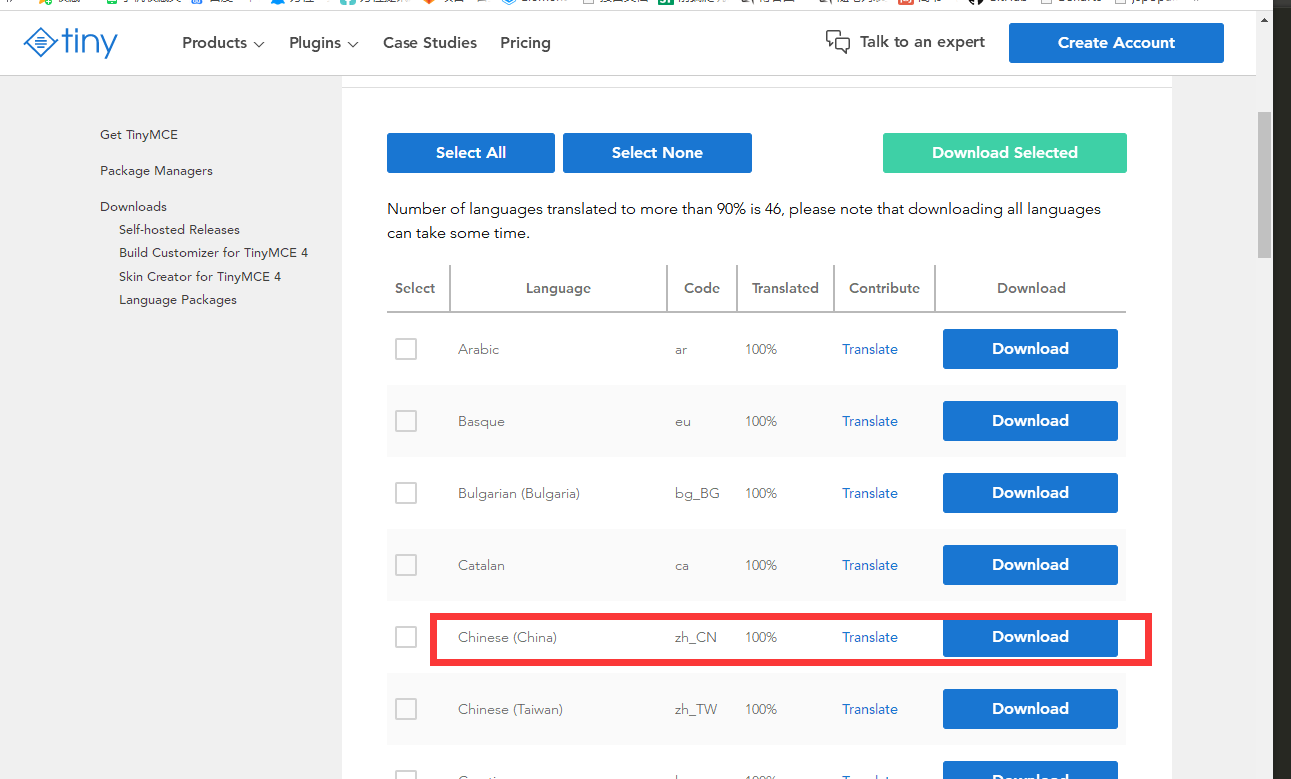Viewport: 1291px width, 779px height.
Task: Click Select All button
Action: tap(471, 153)
